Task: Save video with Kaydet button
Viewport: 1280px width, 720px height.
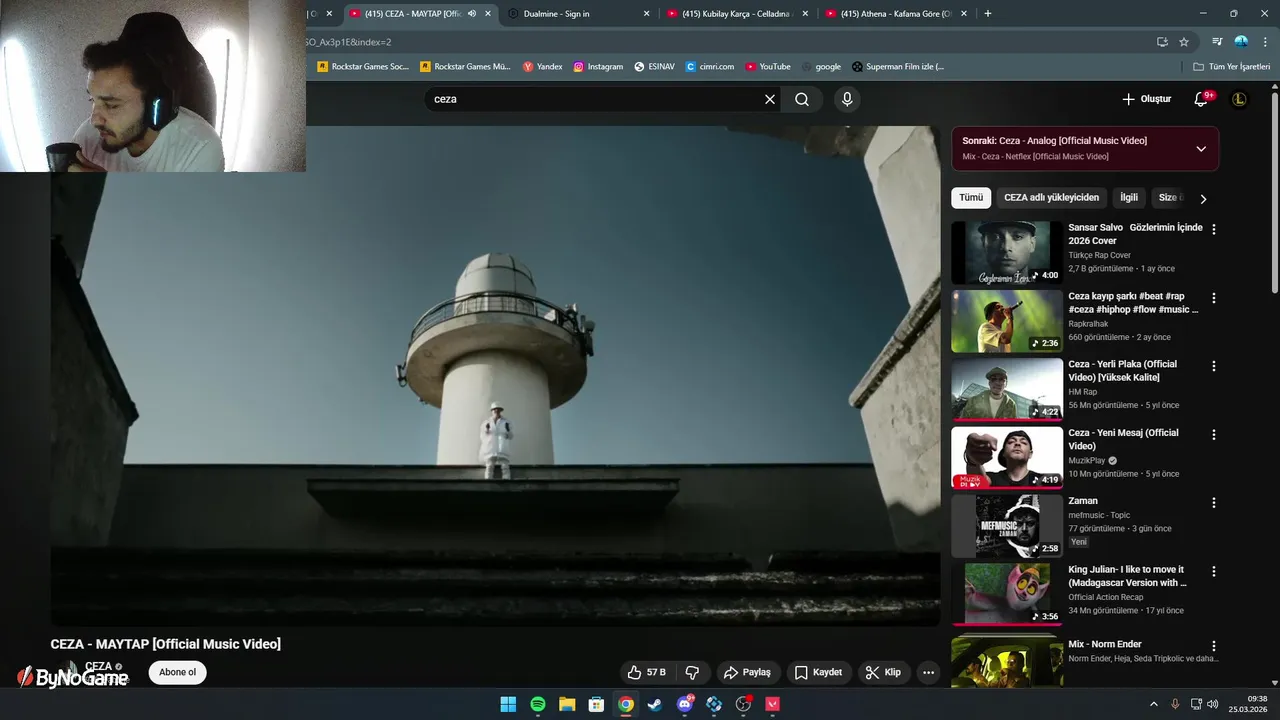Action: coord(818,672)
